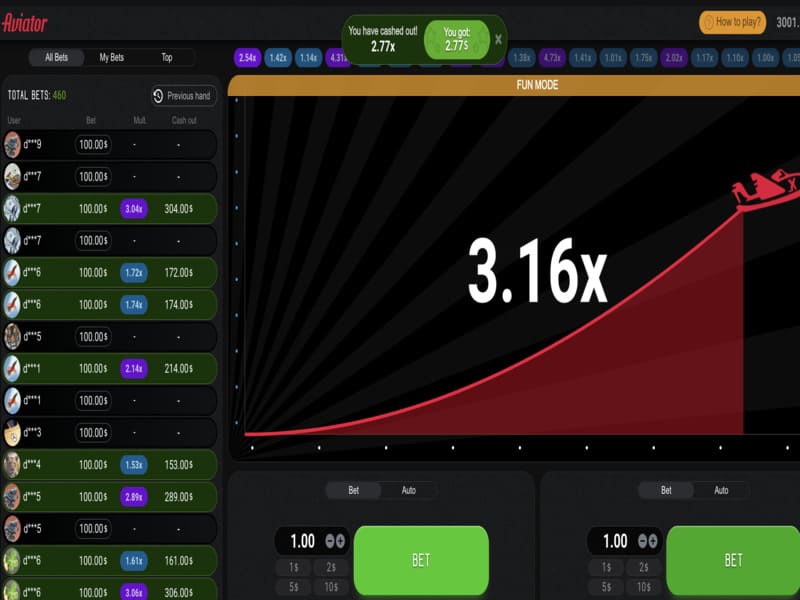The width and height of the screenshot is (800, 600).
Task: Click the 3.16x current multiplier display
Action: (538, 271)
